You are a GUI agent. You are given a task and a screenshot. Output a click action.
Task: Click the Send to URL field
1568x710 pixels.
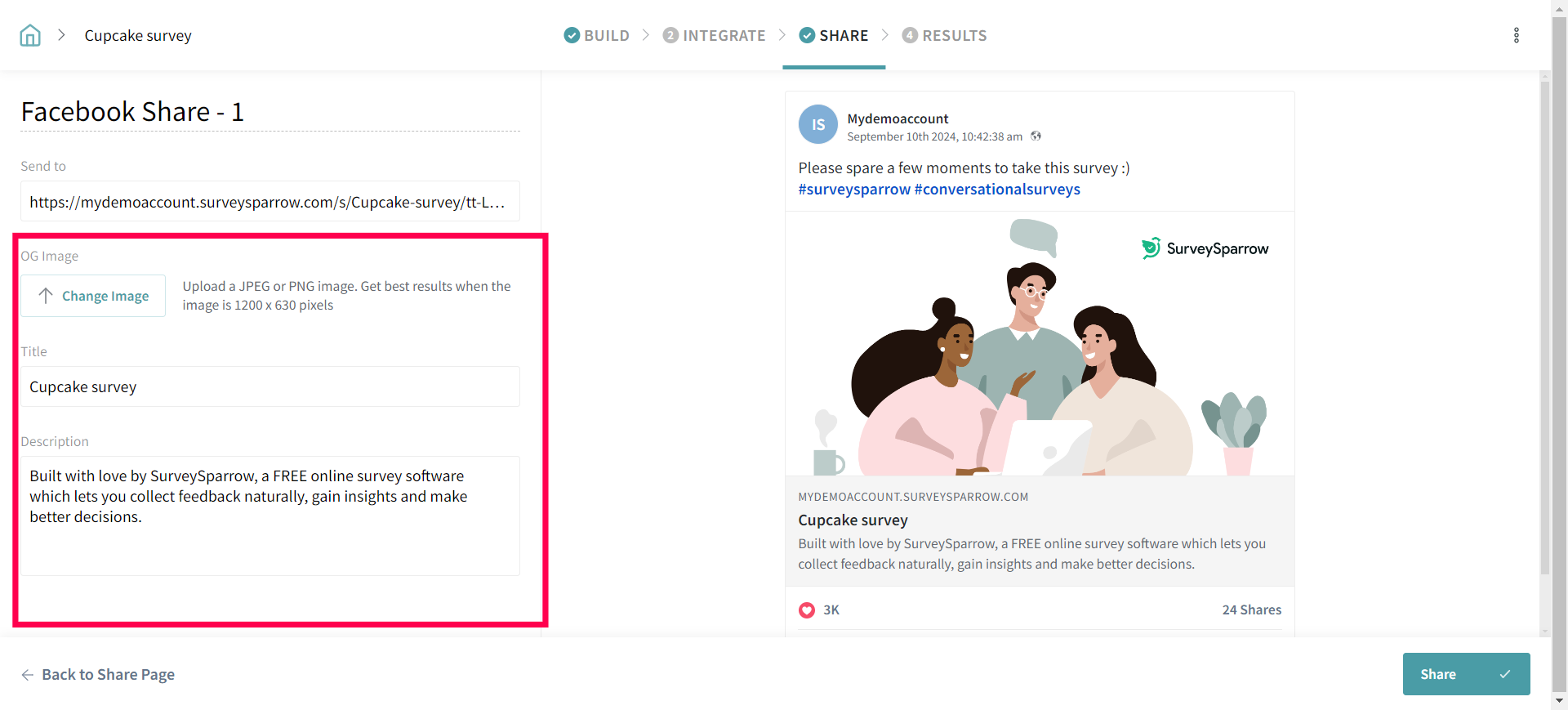click(269, 202)
